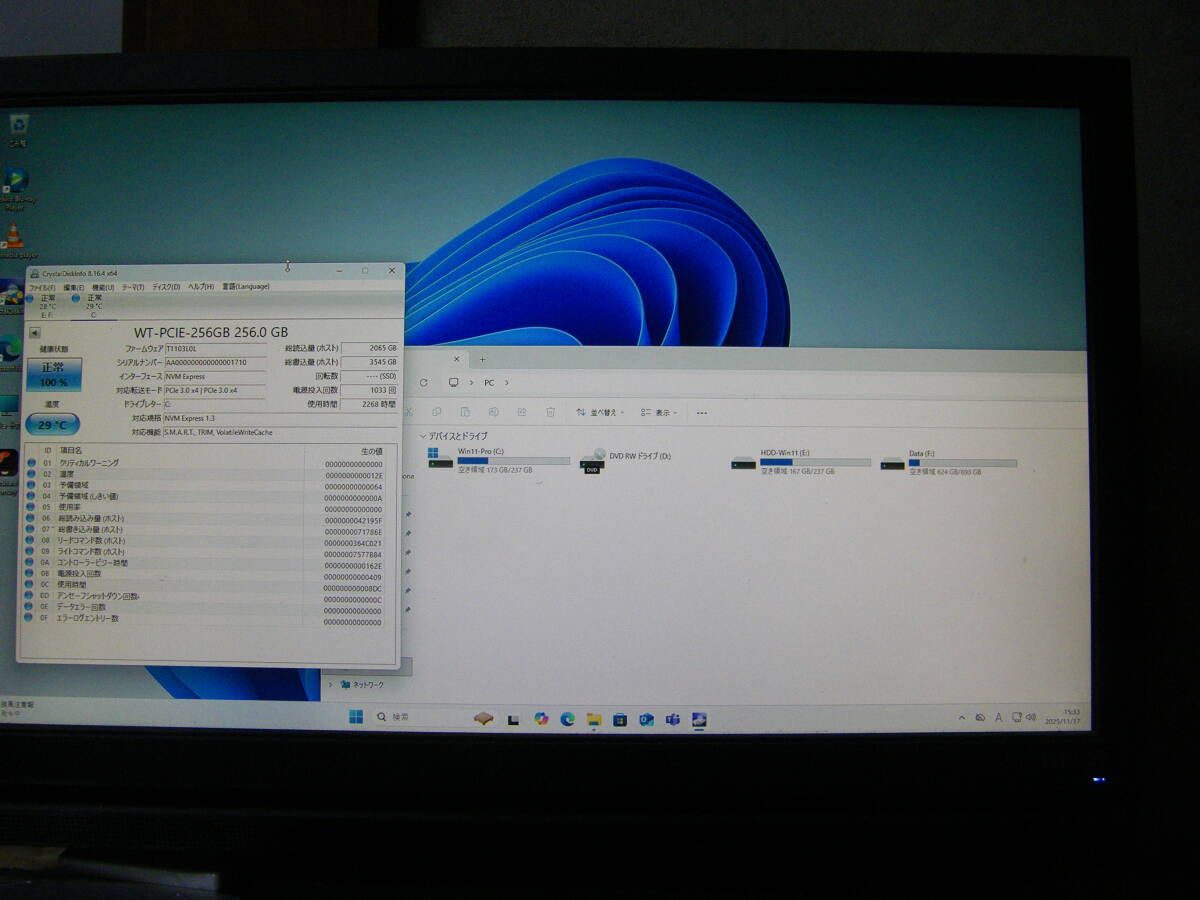Expand the ネットワーク item in Explorer sidebar
1200x900 pixels.
330,685
